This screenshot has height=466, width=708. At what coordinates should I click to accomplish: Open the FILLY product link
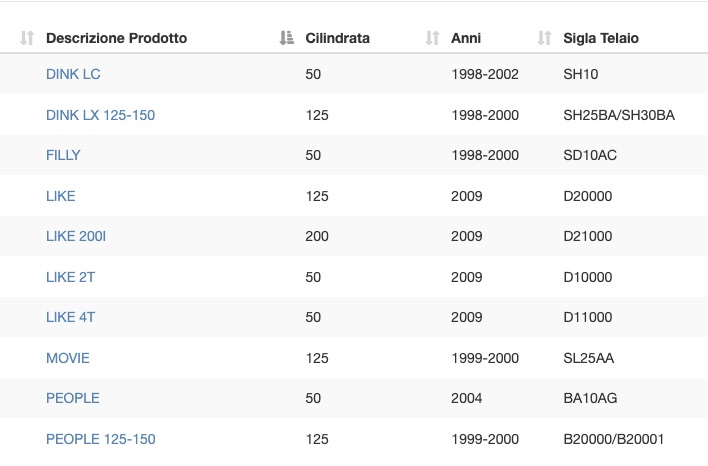63,155
